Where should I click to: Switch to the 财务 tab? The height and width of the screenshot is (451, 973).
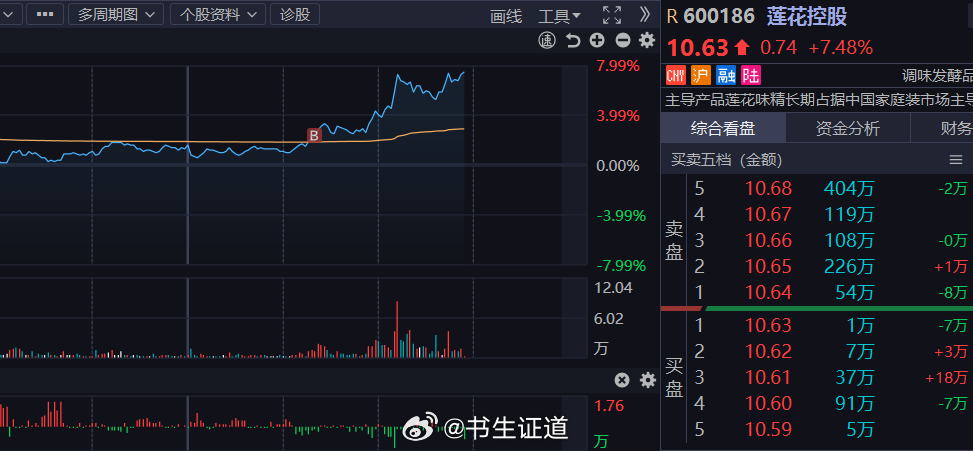[942, 128]
